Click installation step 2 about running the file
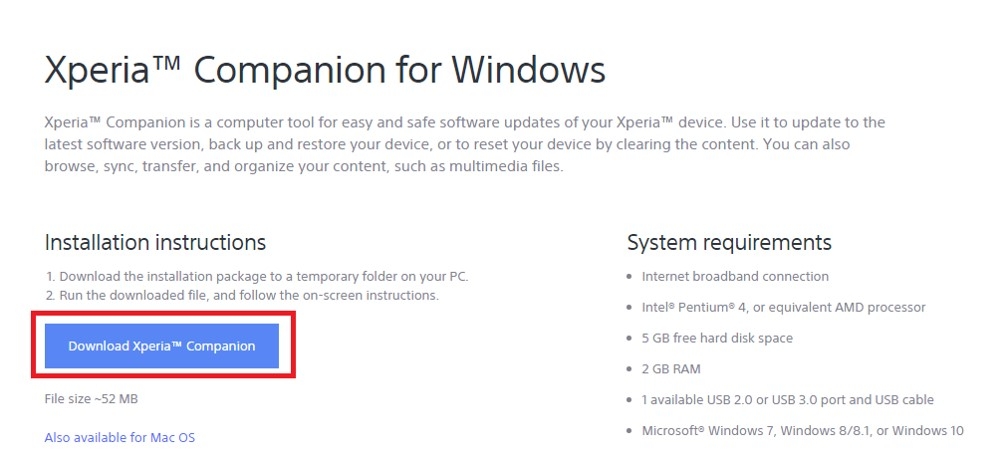The image size is (1007, 461). click(x=242, y=296)
